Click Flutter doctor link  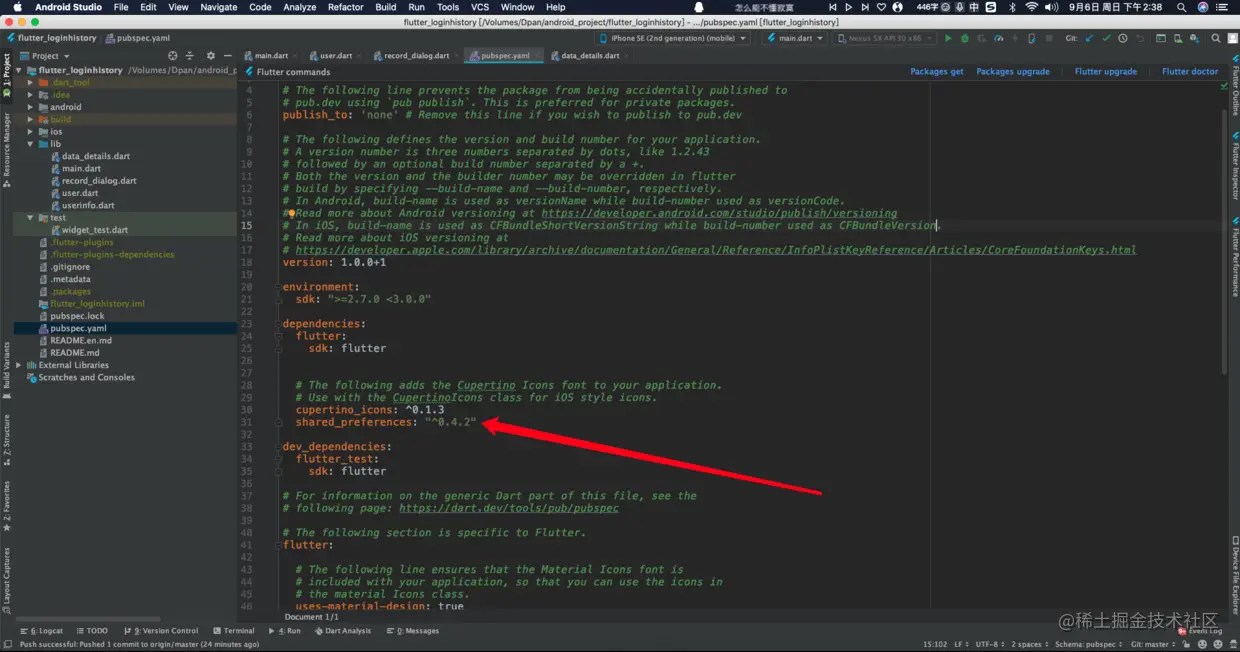point(1190,72)
